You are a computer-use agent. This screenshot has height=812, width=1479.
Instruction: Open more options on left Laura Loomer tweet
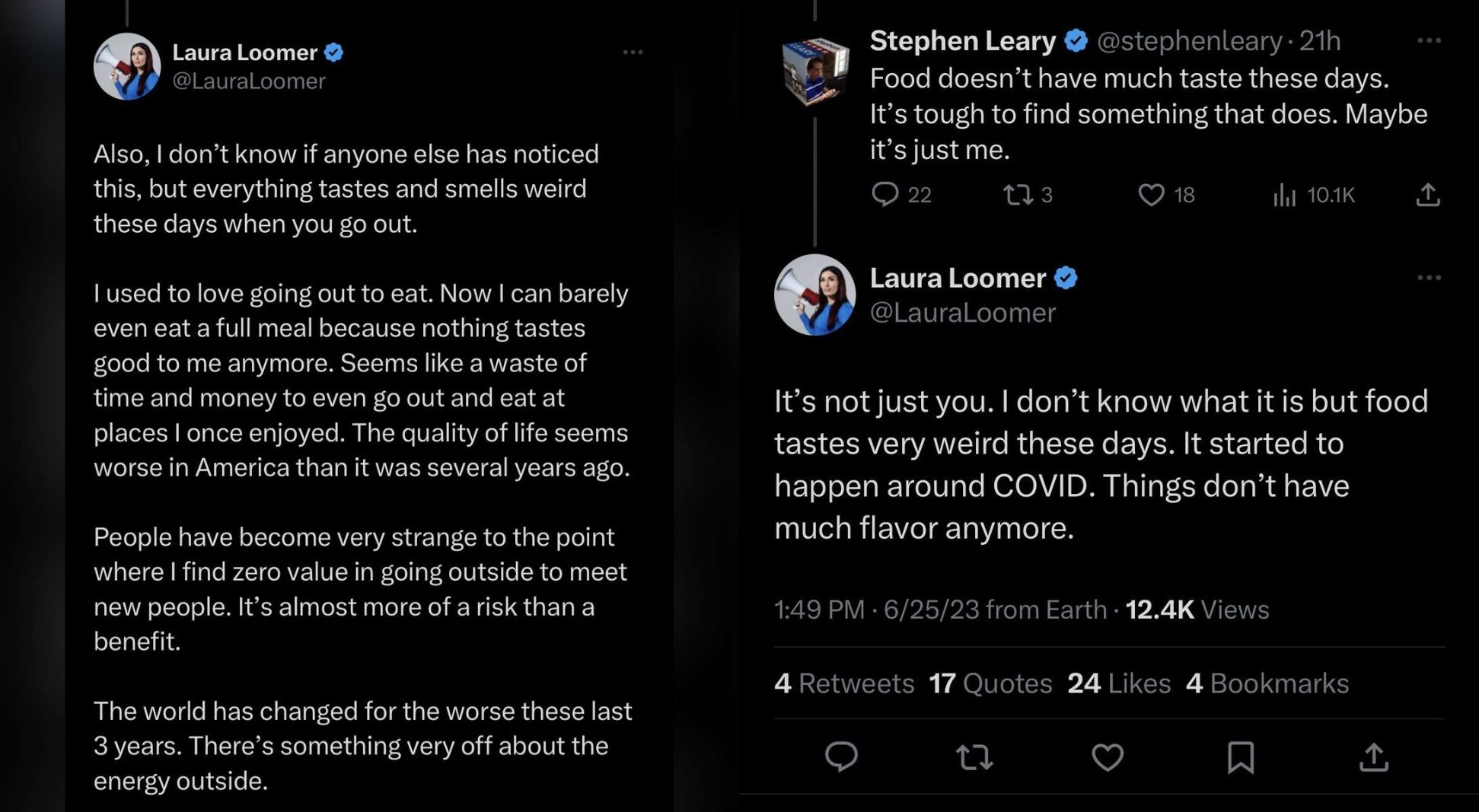(x=633, y=53)
